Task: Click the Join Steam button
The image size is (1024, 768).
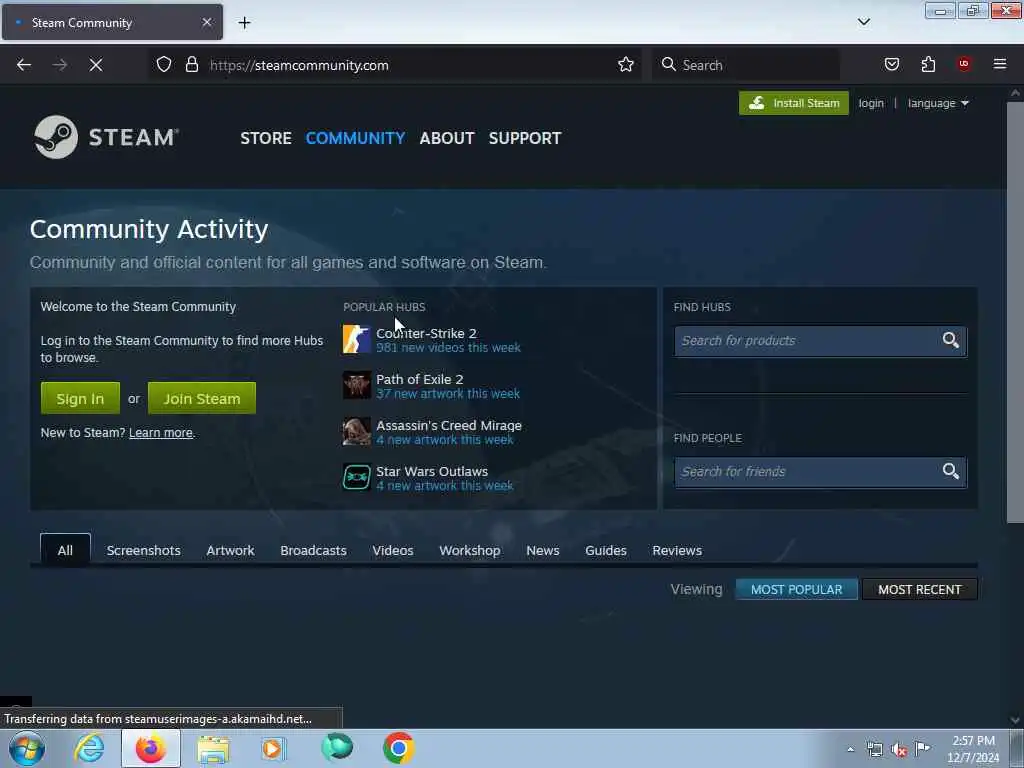Action: 202,398
